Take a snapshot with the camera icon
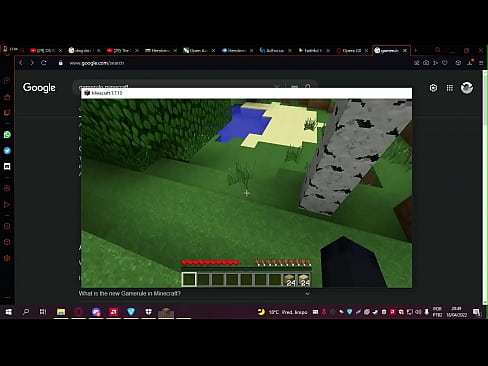The image size is (488, 366). click(426, 63)
